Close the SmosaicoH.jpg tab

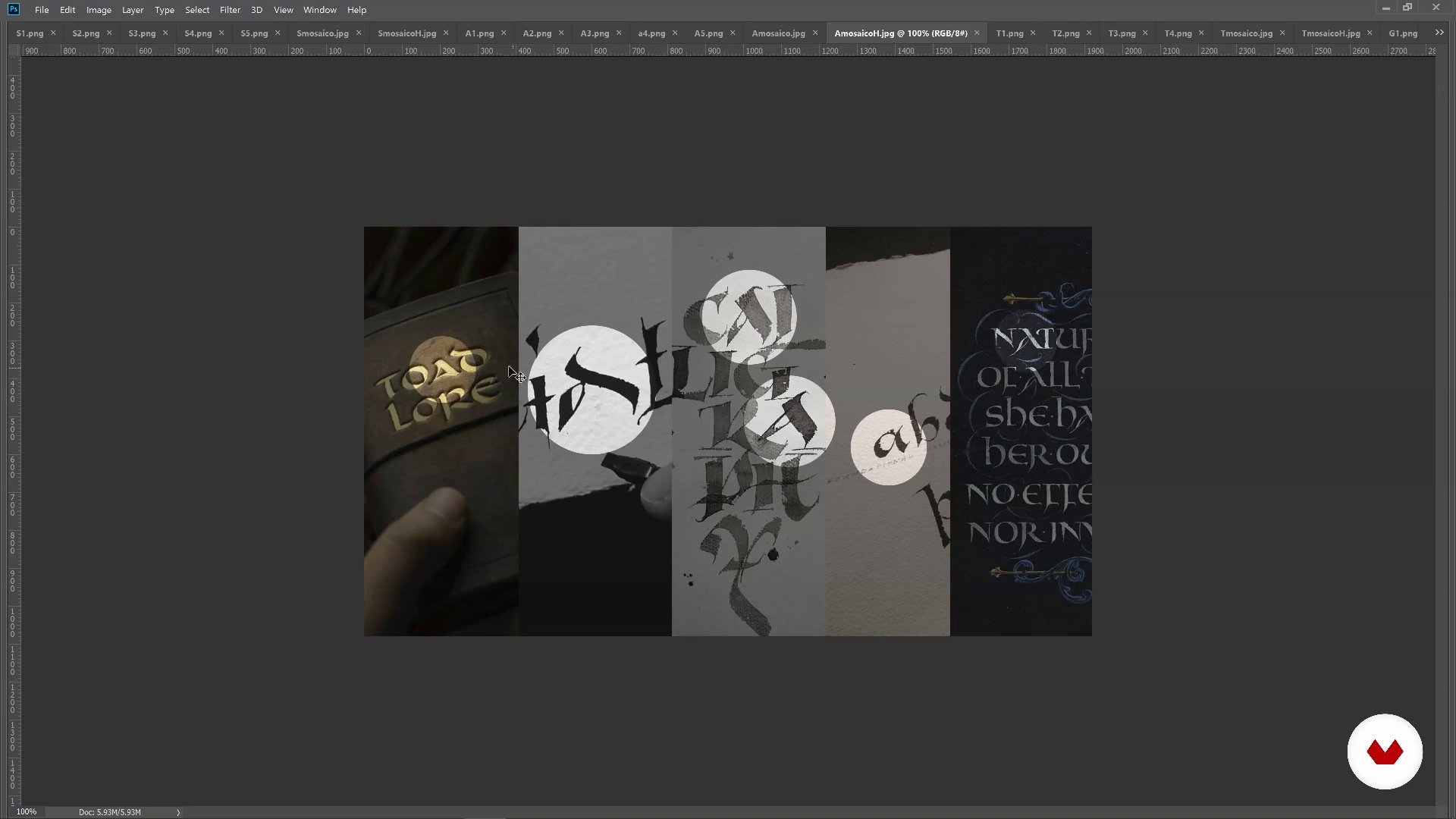pos(446,33)
